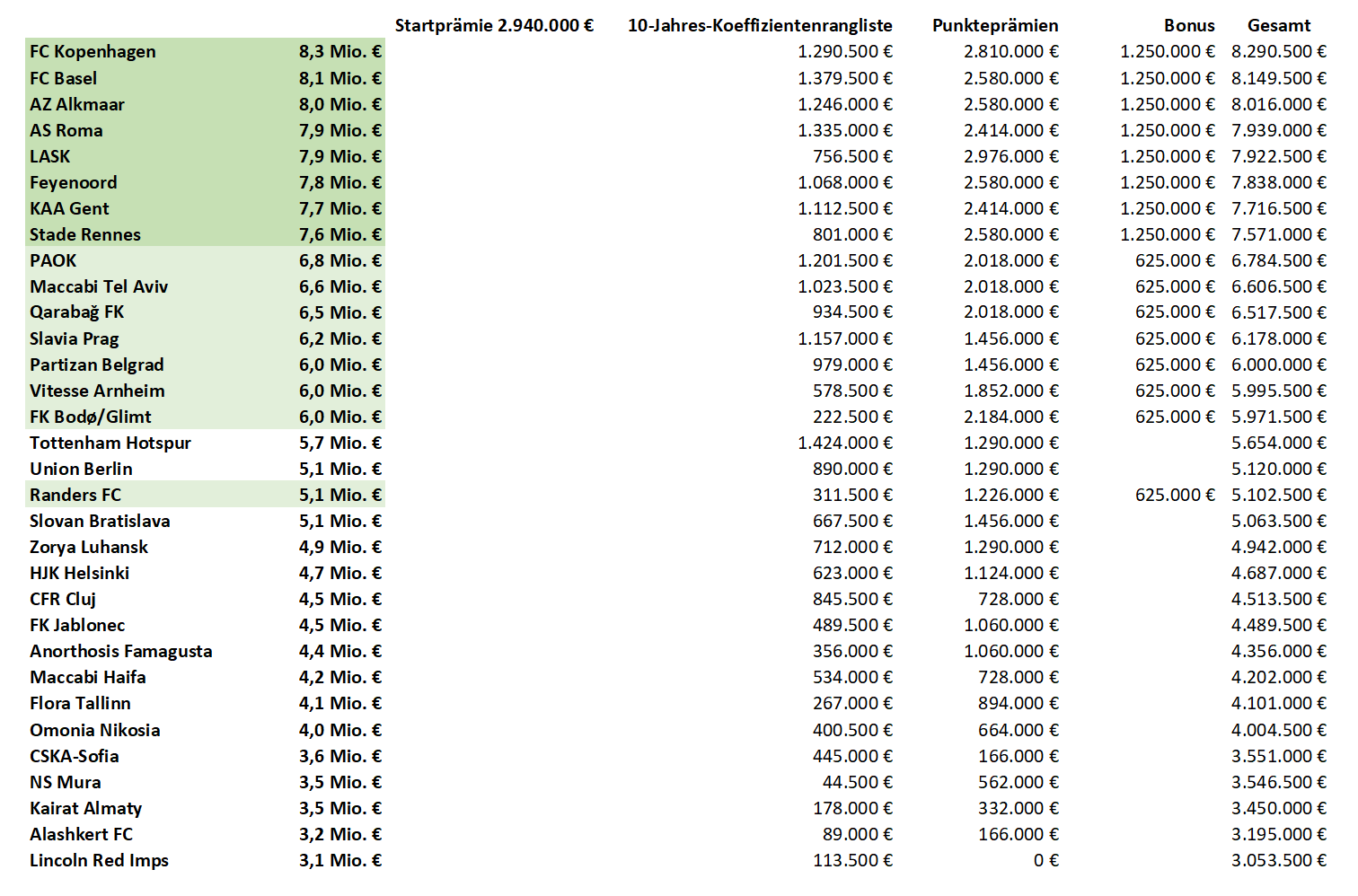Viewport: 1358px width, 896px height.
Task: Select Stade Rennes total '7.571.000 €'
Action: click(x=1278, y=234)
